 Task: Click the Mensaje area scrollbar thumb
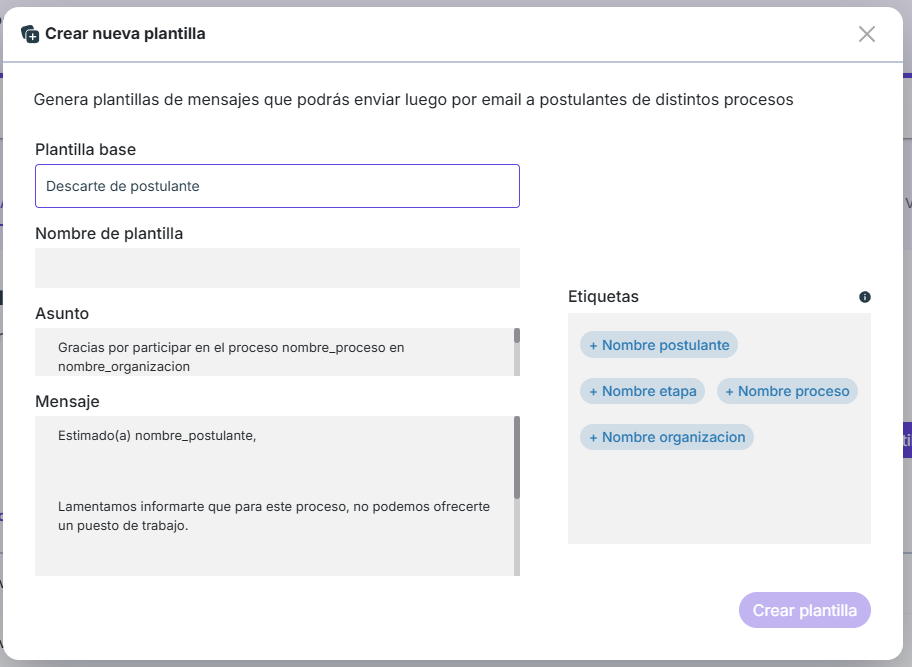click(517, 458)
